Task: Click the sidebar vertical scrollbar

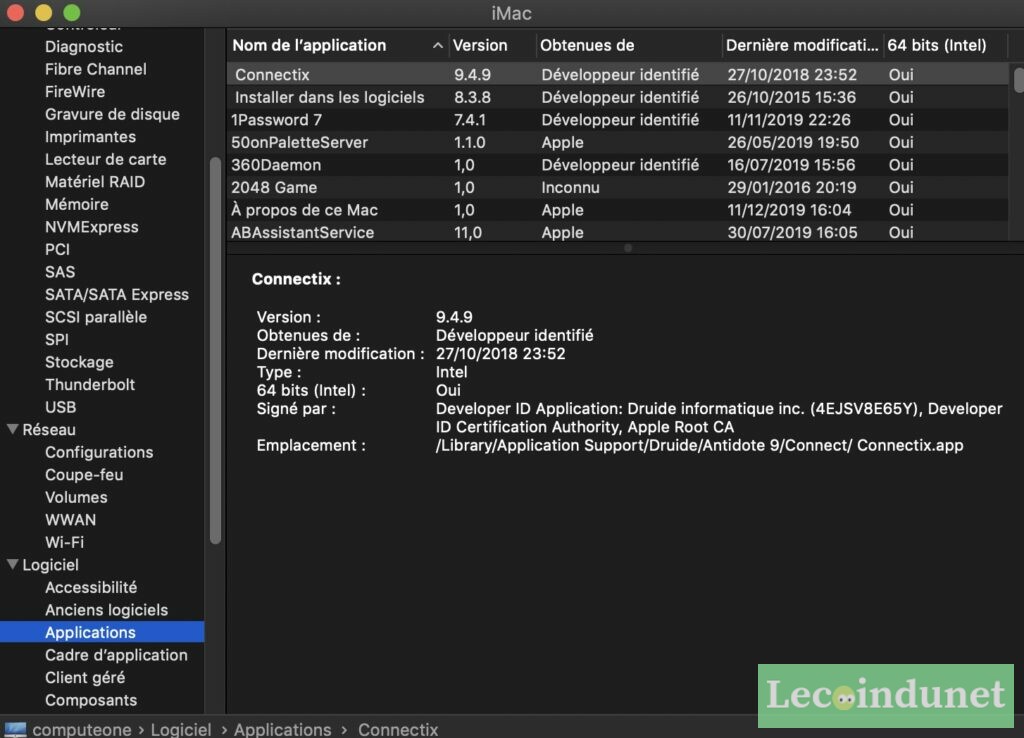Action: [214, 350]
